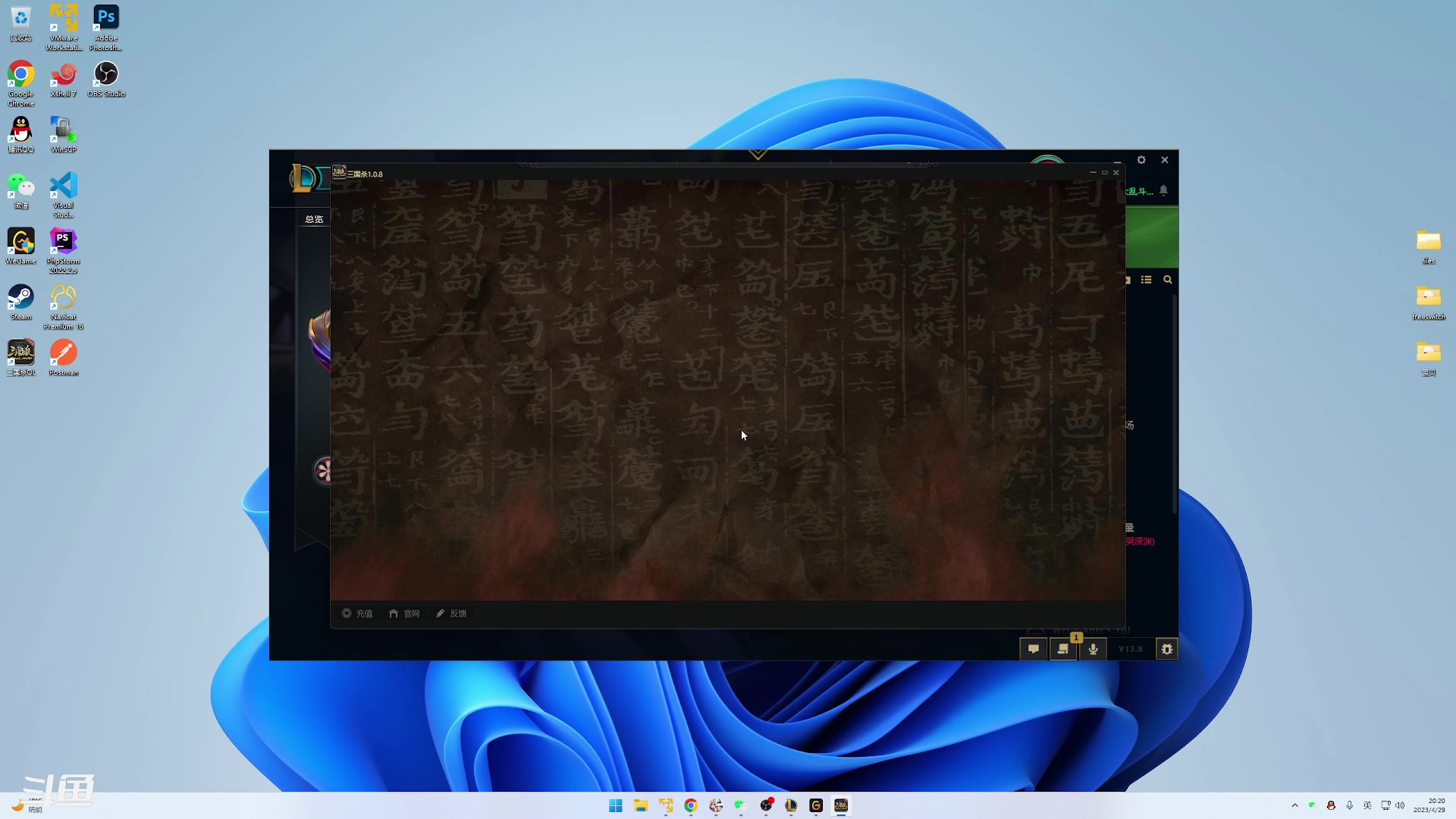Close the 三国杀 window

[1116, 173]
